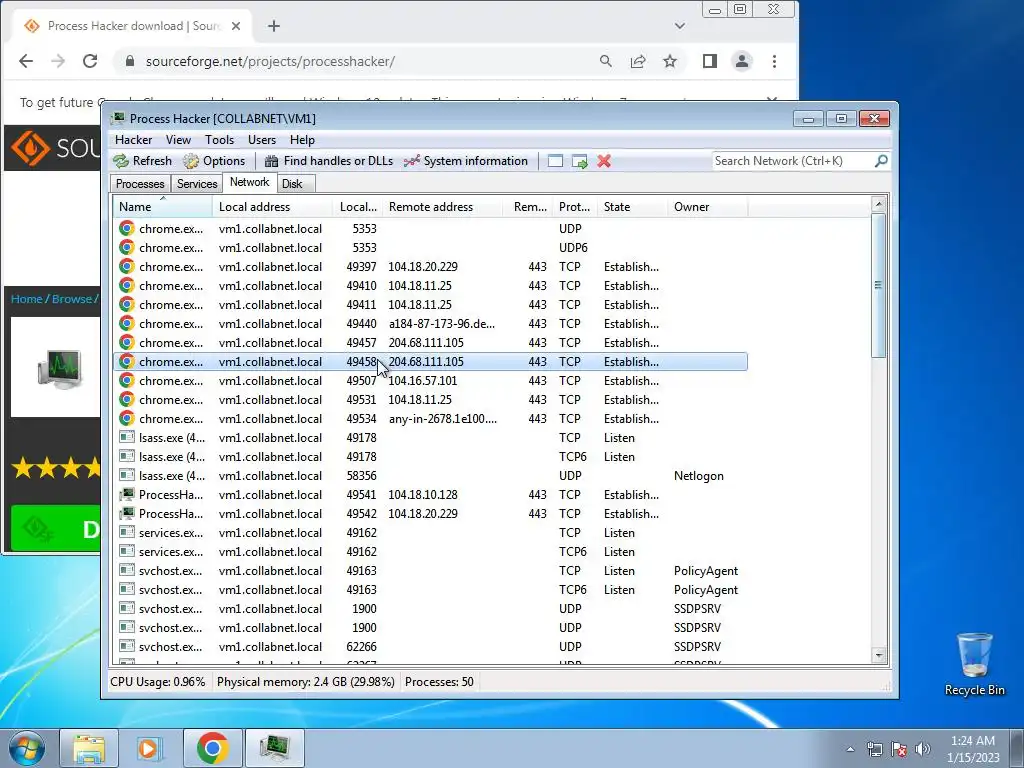Sort by the Prot... column header
This screenshot has width=1024, height=768.
(x=575, y=206)
